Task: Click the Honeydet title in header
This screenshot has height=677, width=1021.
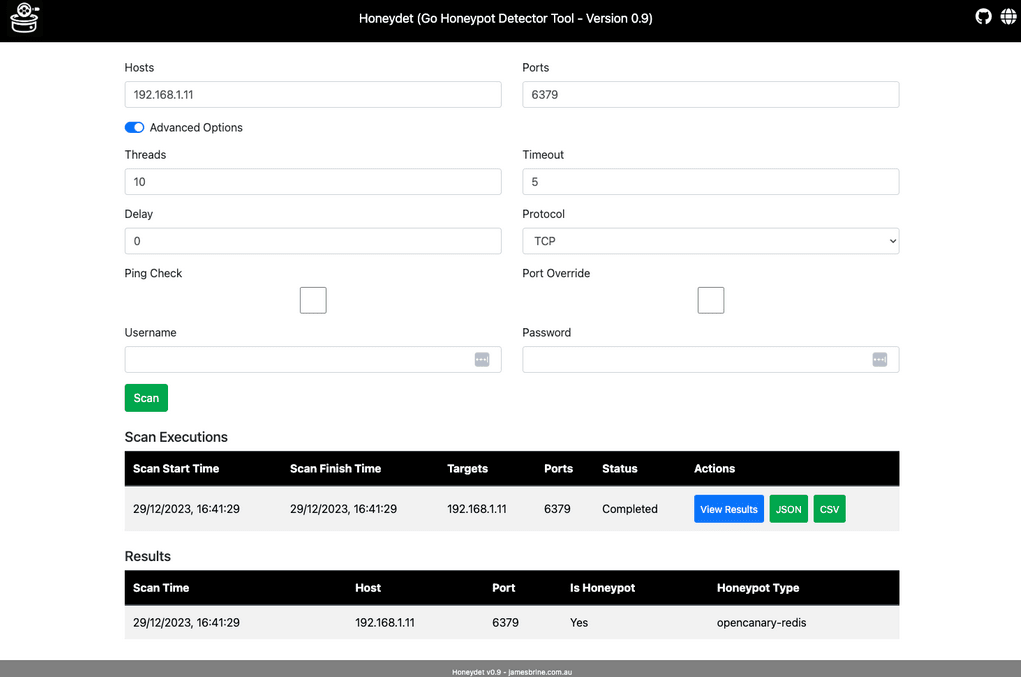Action: [505, 18]
